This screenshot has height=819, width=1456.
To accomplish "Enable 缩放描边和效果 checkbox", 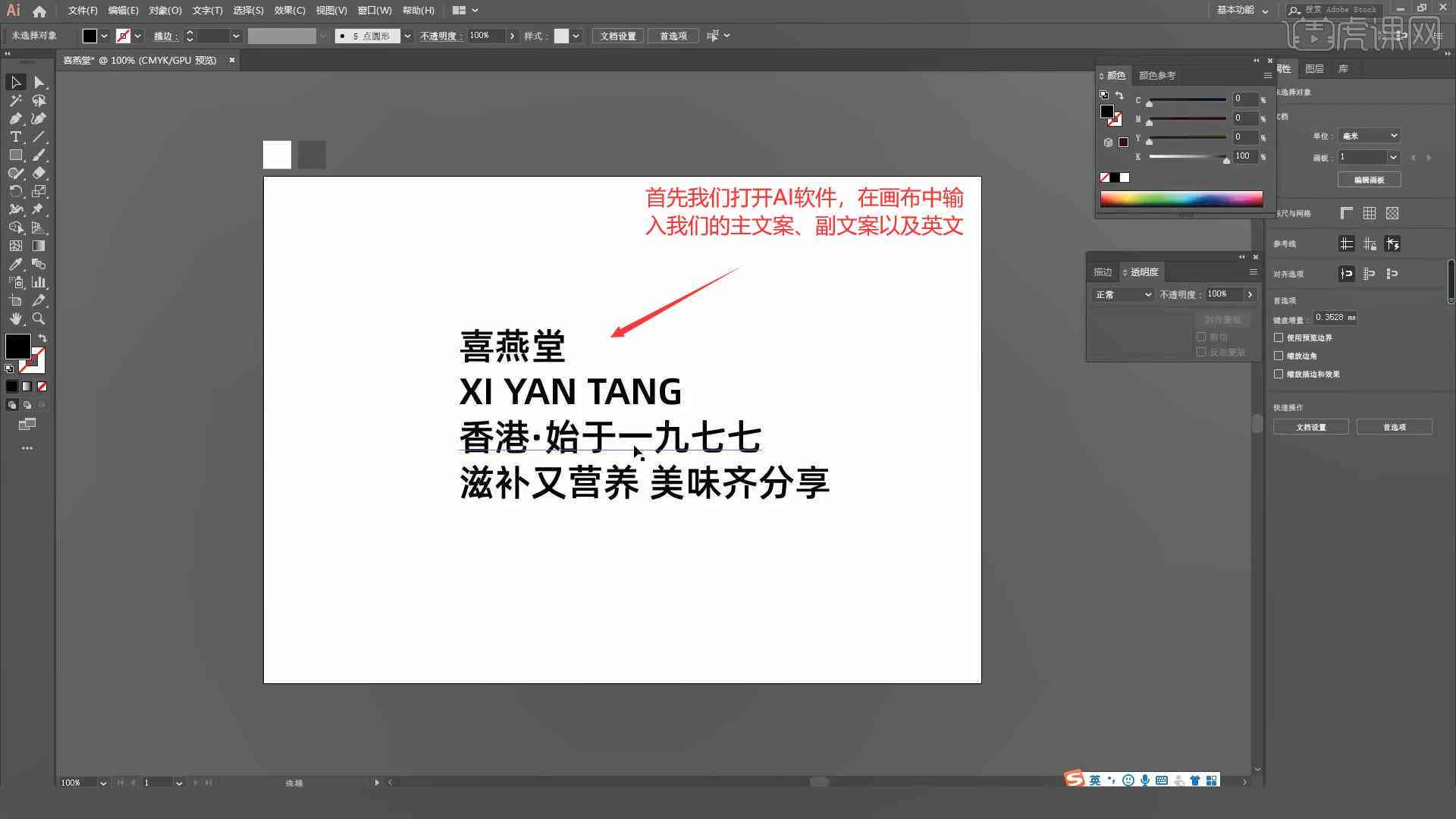I will click(1281, 374).
